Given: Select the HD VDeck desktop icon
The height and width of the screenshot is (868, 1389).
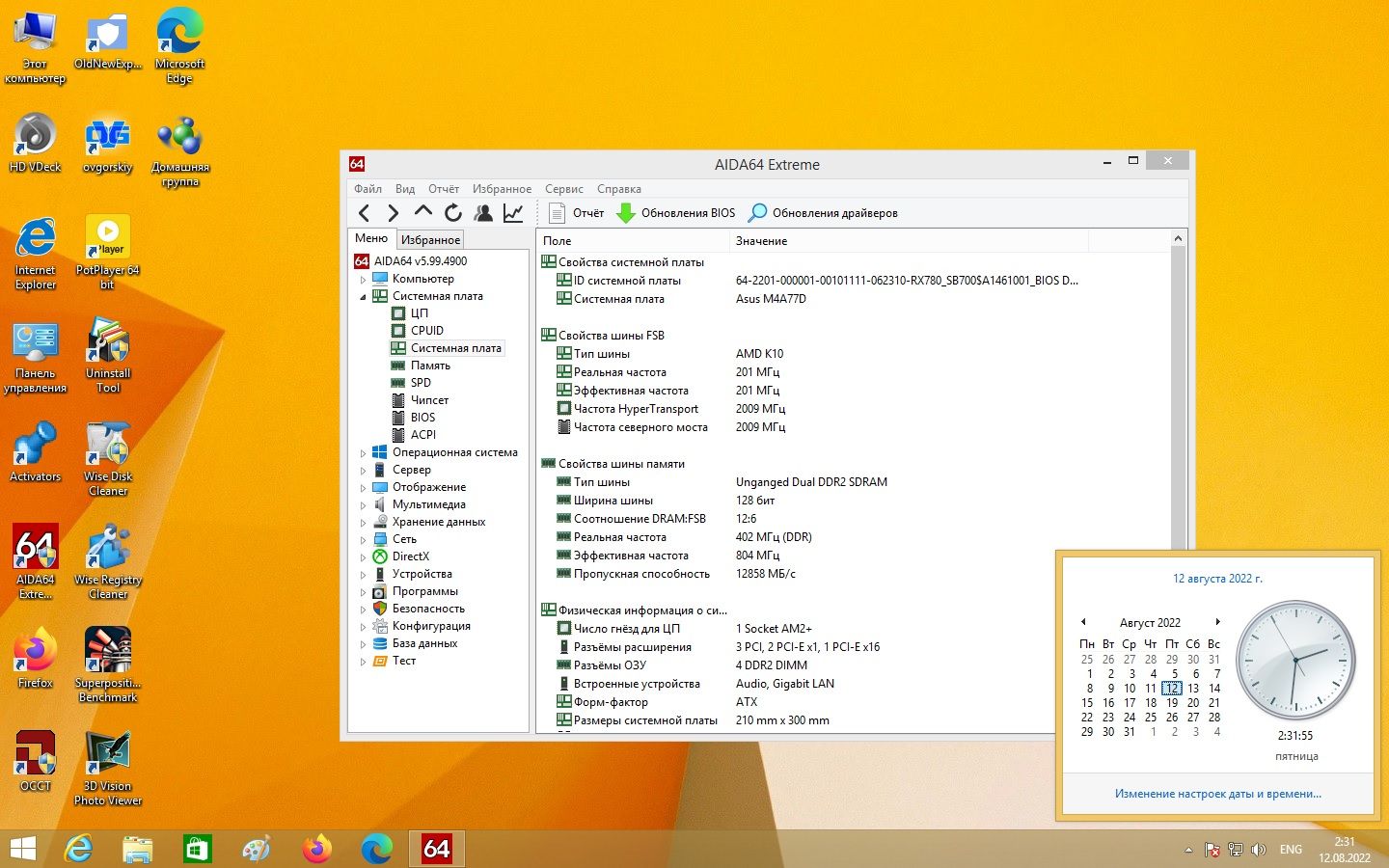Looking at the screenshot, I should pos(36,143).
